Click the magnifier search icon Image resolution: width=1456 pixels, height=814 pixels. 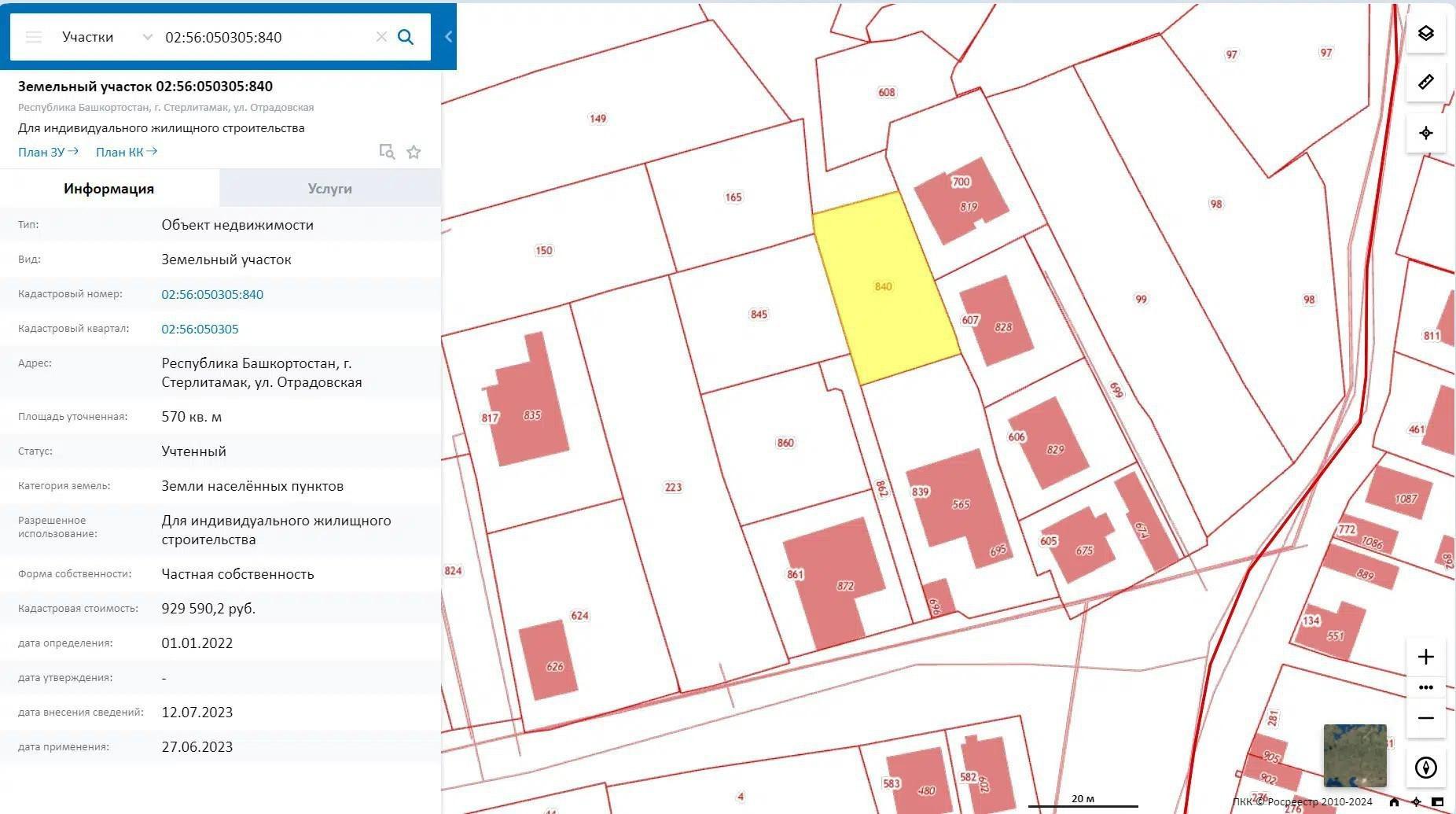click(406, 37)
